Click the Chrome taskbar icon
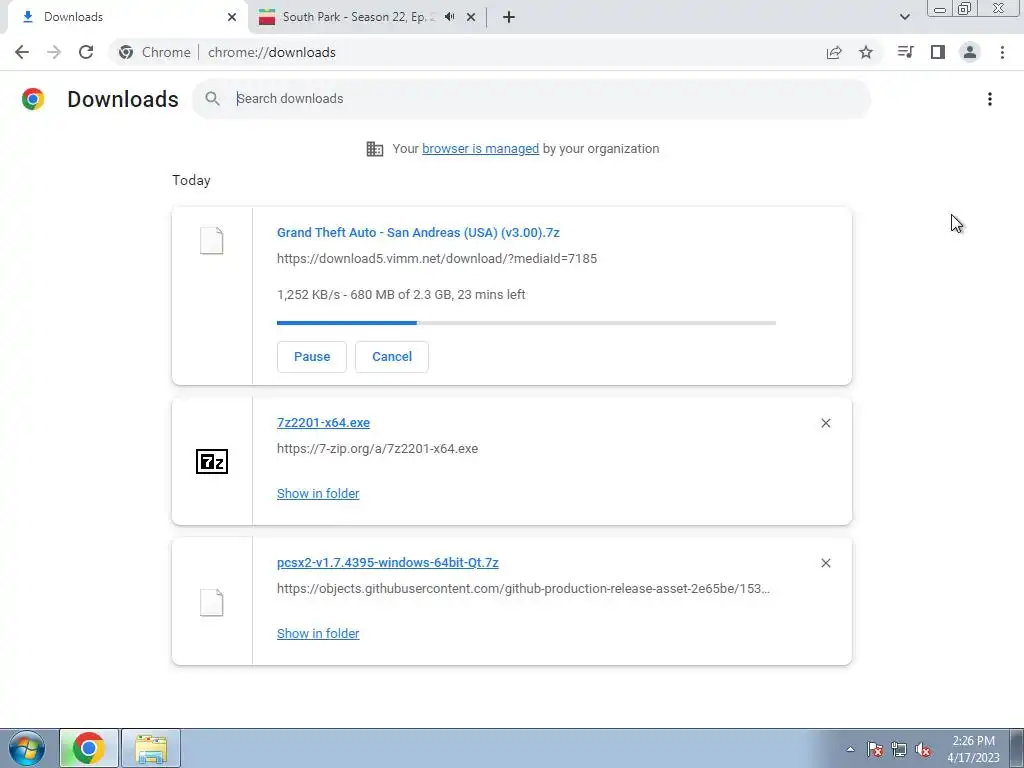 (x=89, y=748)
